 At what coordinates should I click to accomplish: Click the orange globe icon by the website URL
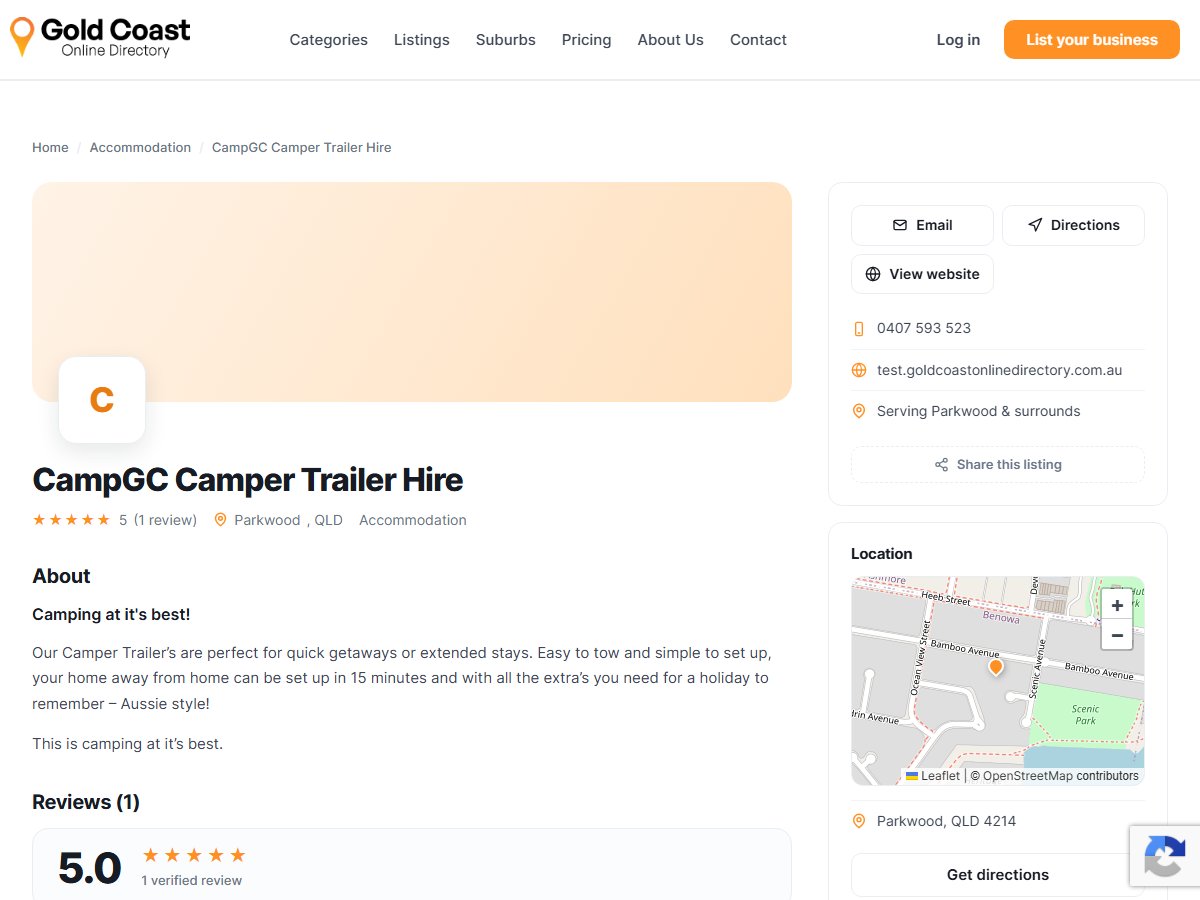pyautogui.click(x=858, y=370)
